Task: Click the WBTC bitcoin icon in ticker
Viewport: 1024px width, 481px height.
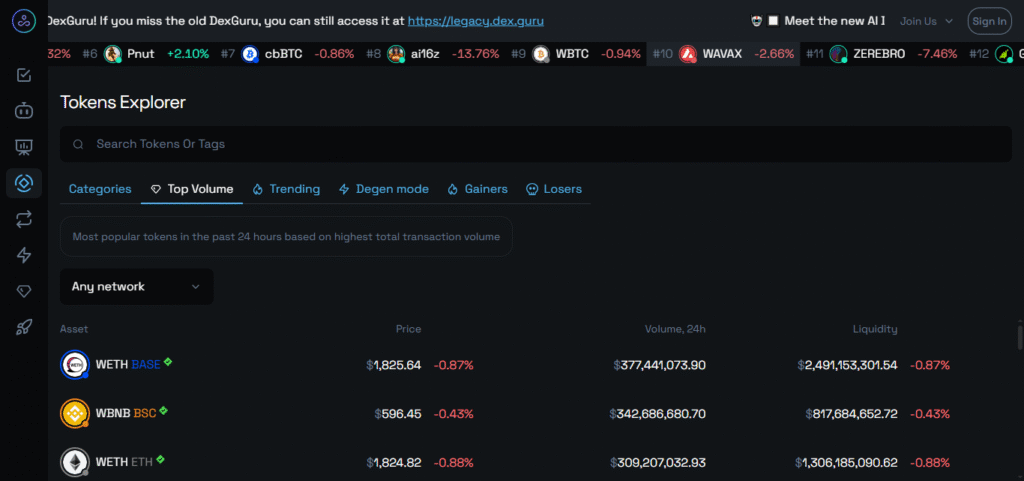Action: tap(541, 54)
